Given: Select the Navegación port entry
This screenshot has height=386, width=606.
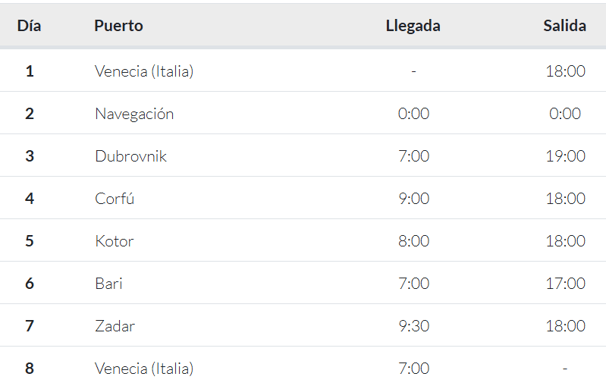Looking at the screenshot, I should coord(134,114).
